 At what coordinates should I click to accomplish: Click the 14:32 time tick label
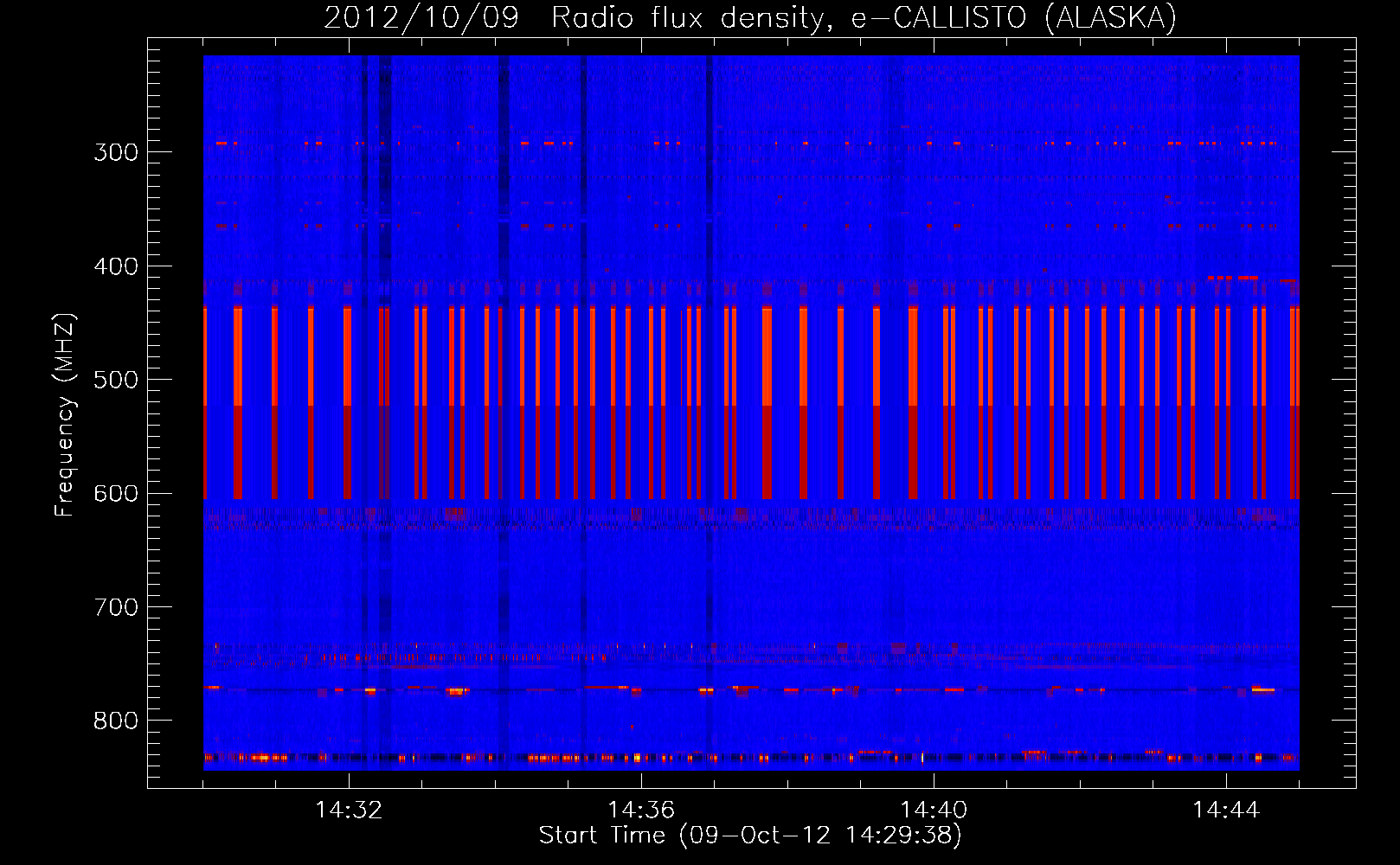click(349, 811)
